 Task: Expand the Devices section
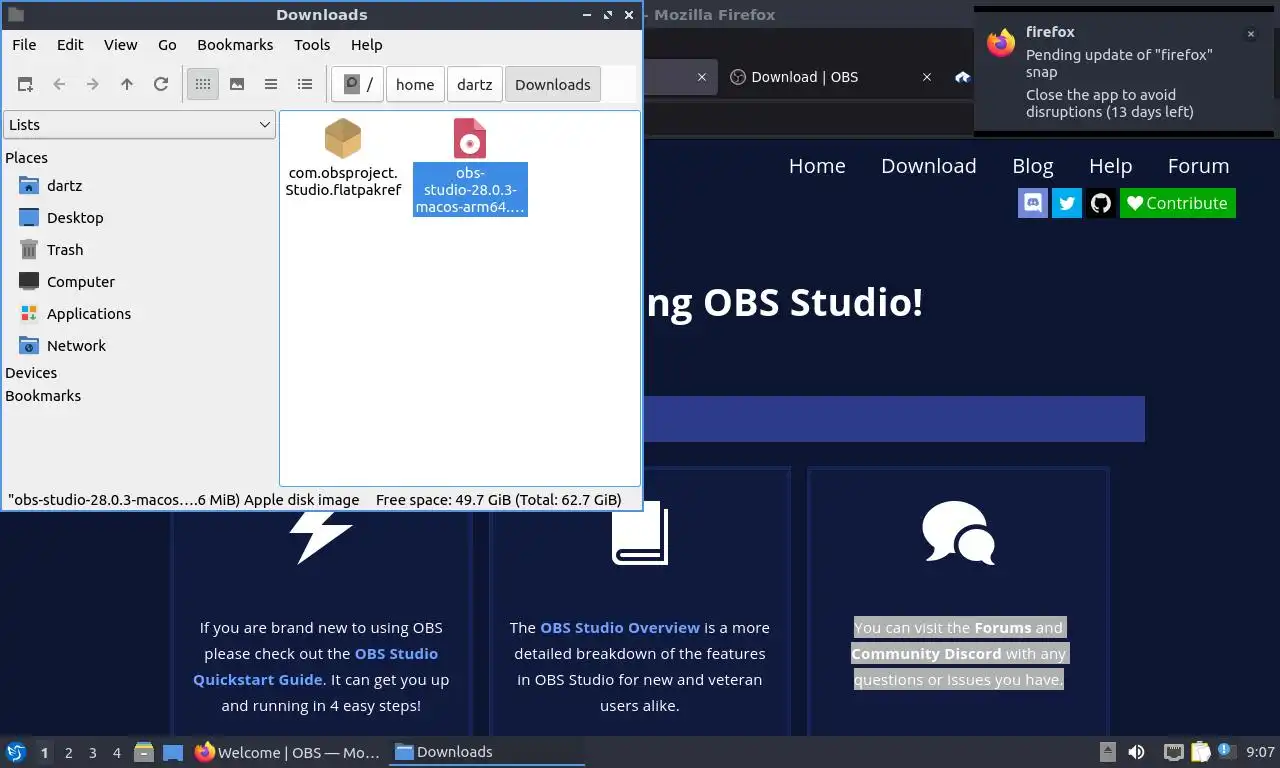tap(31, 373)
